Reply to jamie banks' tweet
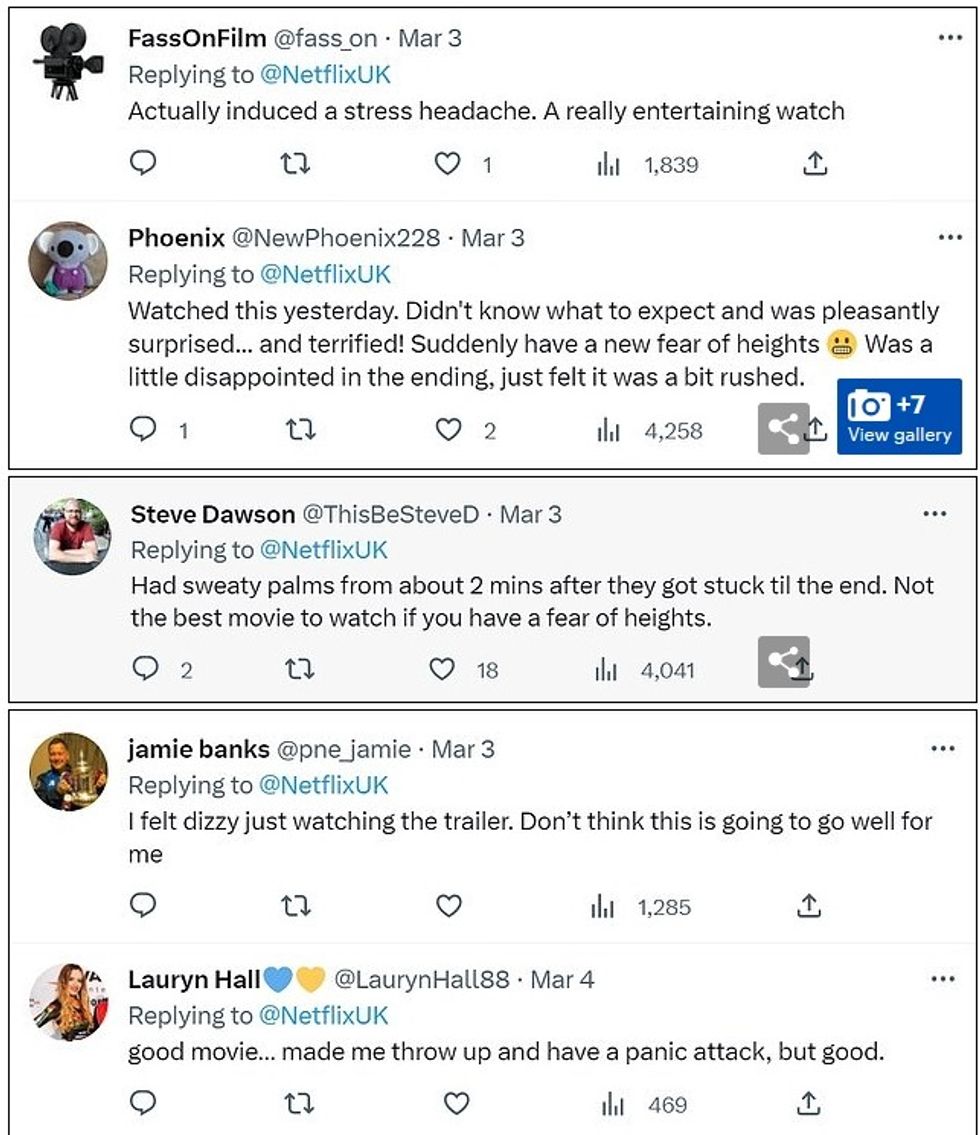This screenshot has height=1135, width=980. [x=144, y=906]
